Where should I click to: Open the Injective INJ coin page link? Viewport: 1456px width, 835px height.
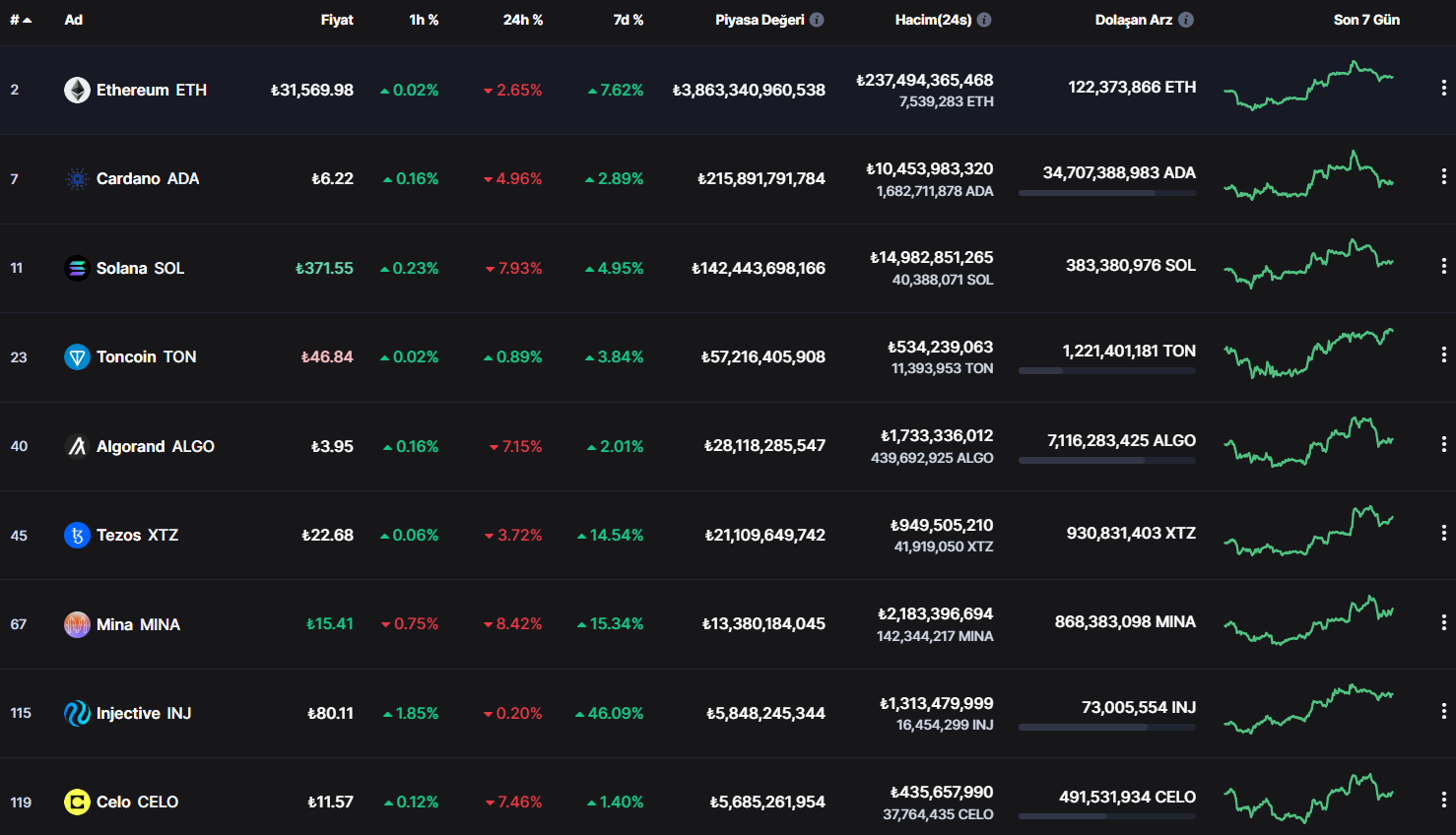coord(128,713)
